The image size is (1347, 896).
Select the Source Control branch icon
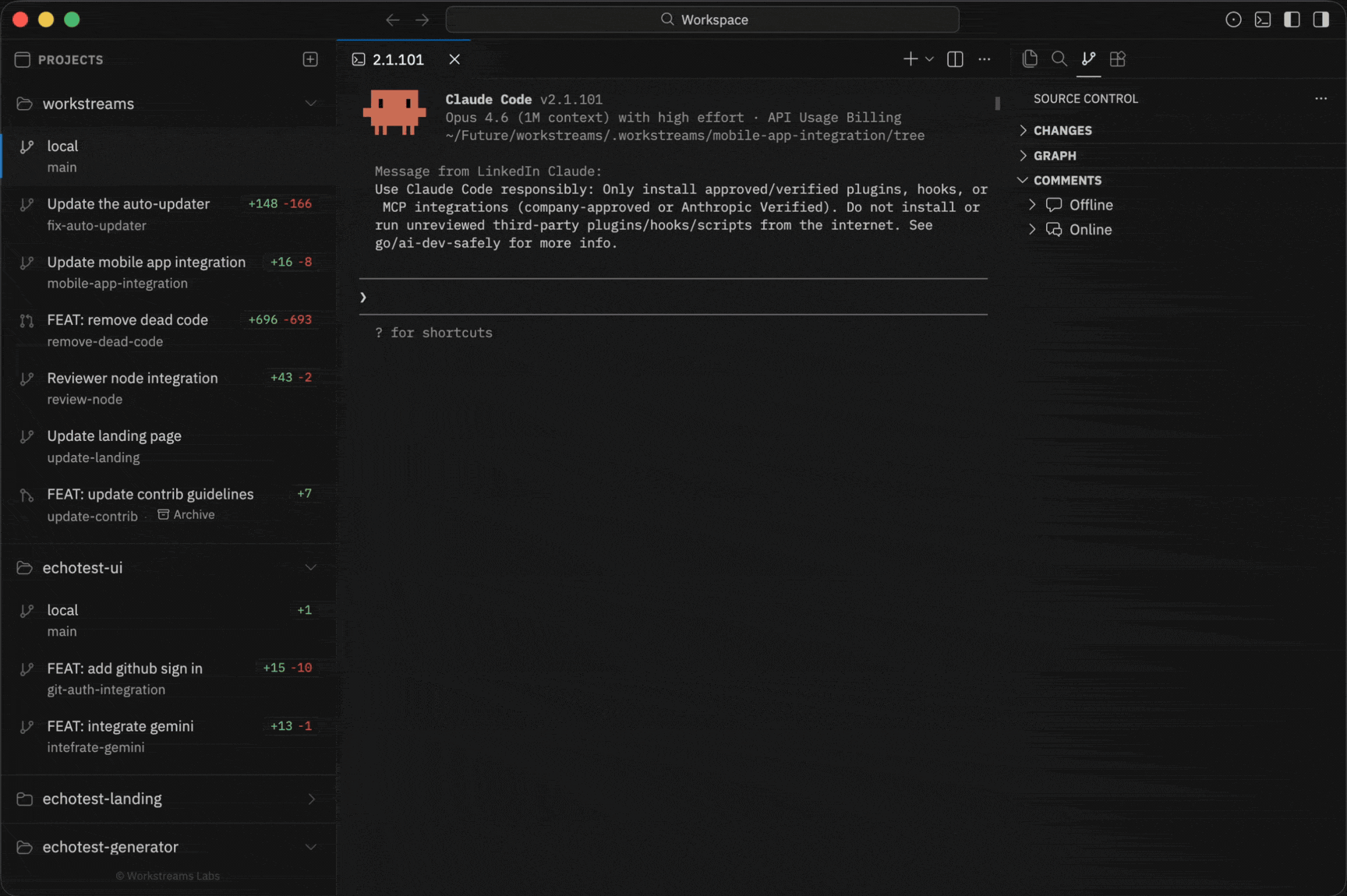[x=1088, y=58]
